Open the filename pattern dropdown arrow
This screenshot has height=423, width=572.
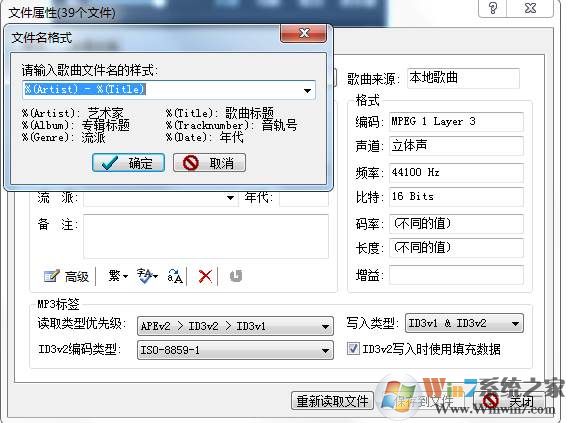(x=307, y=90)
